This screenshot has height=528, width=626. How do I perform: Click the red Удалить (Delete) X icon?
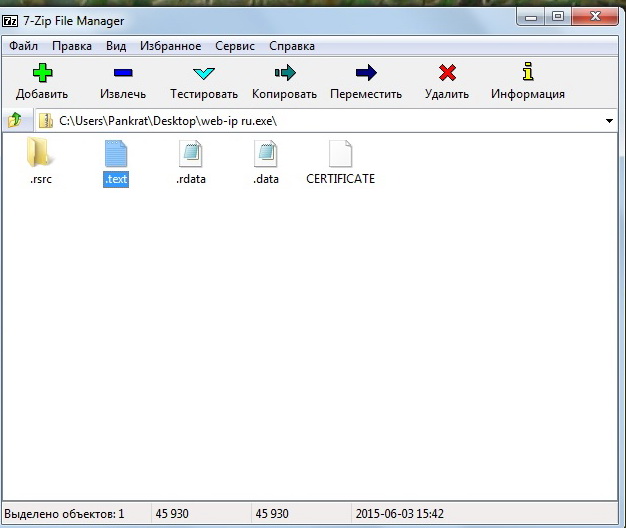pyautogui.click(x=447, y=73)
